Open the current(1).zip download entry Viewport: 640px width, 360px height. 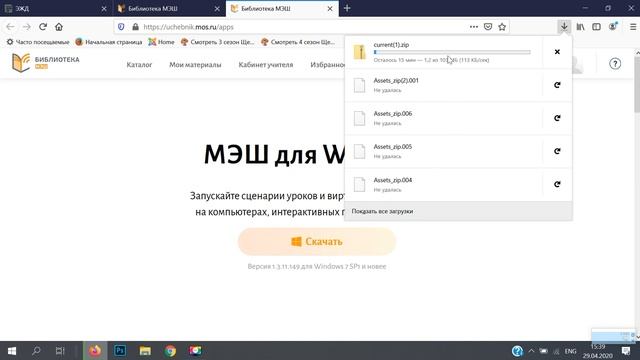(444, 52)
